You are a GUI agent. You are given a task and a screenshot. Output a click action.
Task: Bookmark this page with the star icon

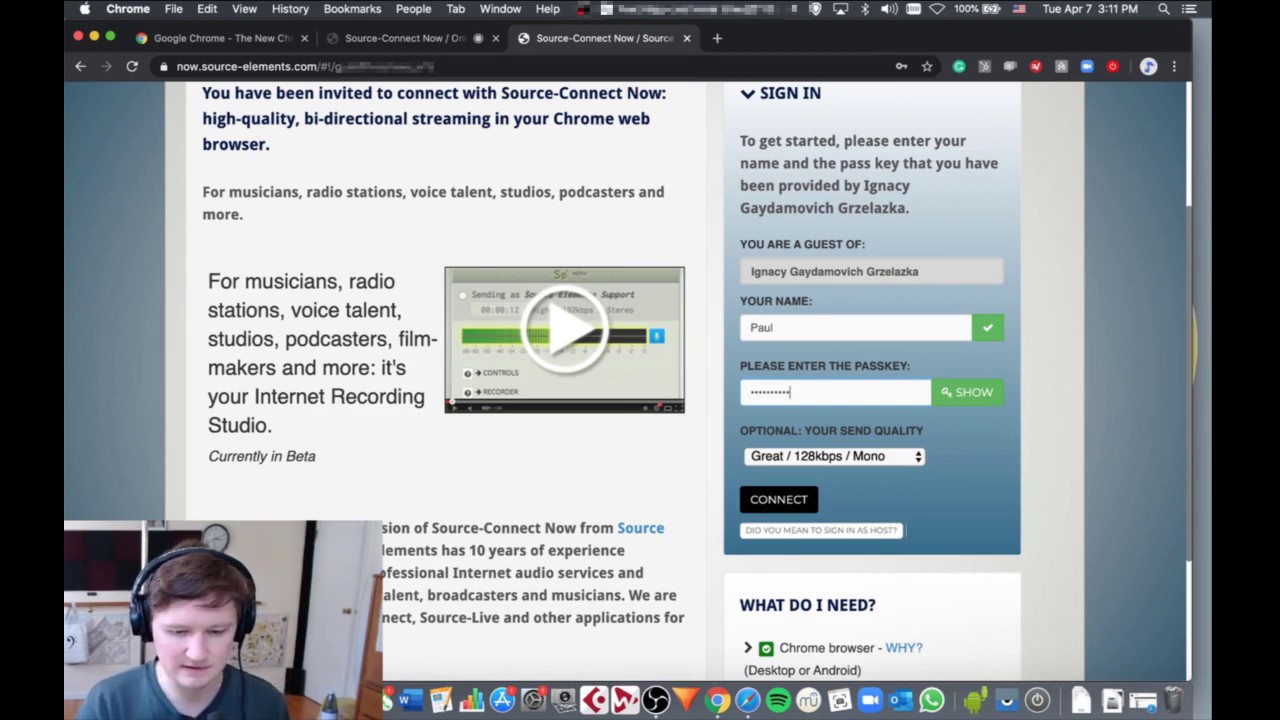[x=927, y=66]
